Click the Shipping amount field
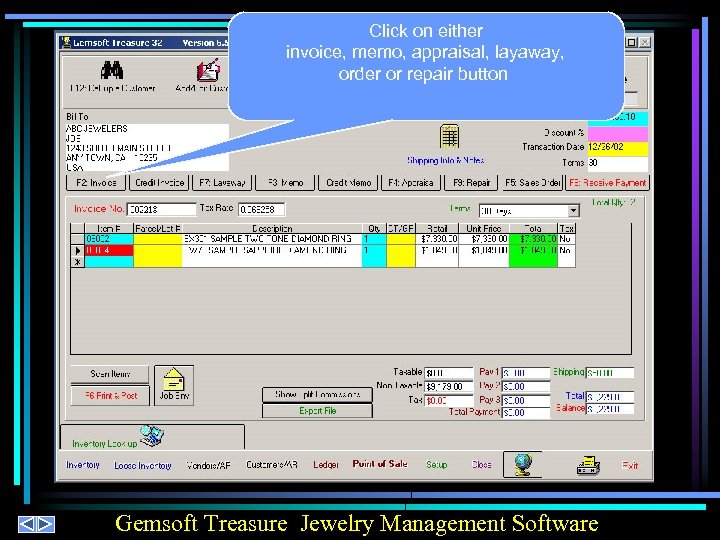 coord(610,373)
